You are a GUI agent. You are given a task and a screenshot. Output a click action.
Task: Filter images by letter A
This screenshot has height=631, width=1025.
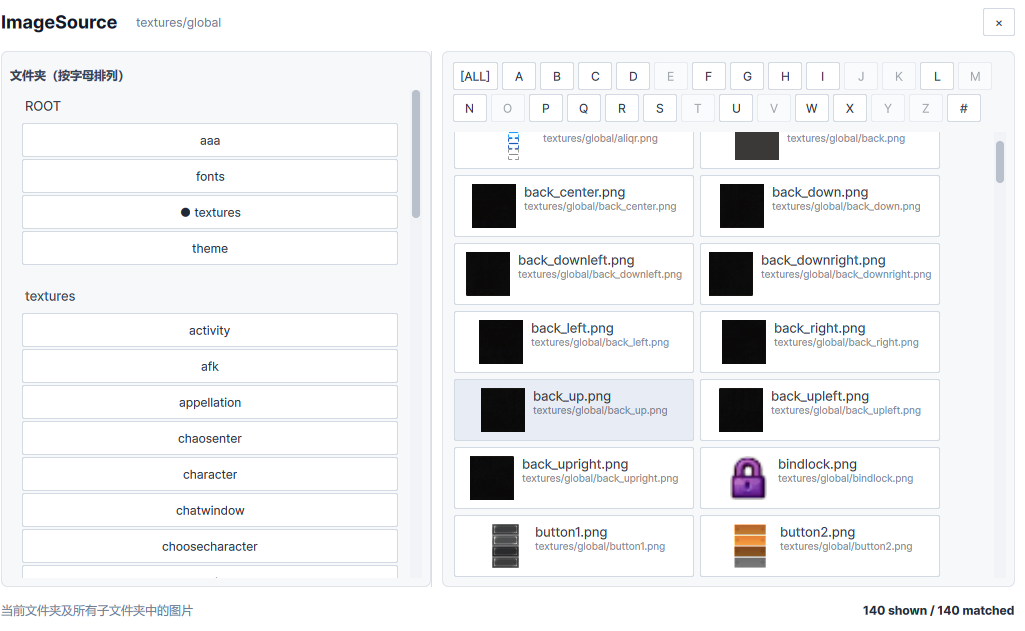click(519, 77)
